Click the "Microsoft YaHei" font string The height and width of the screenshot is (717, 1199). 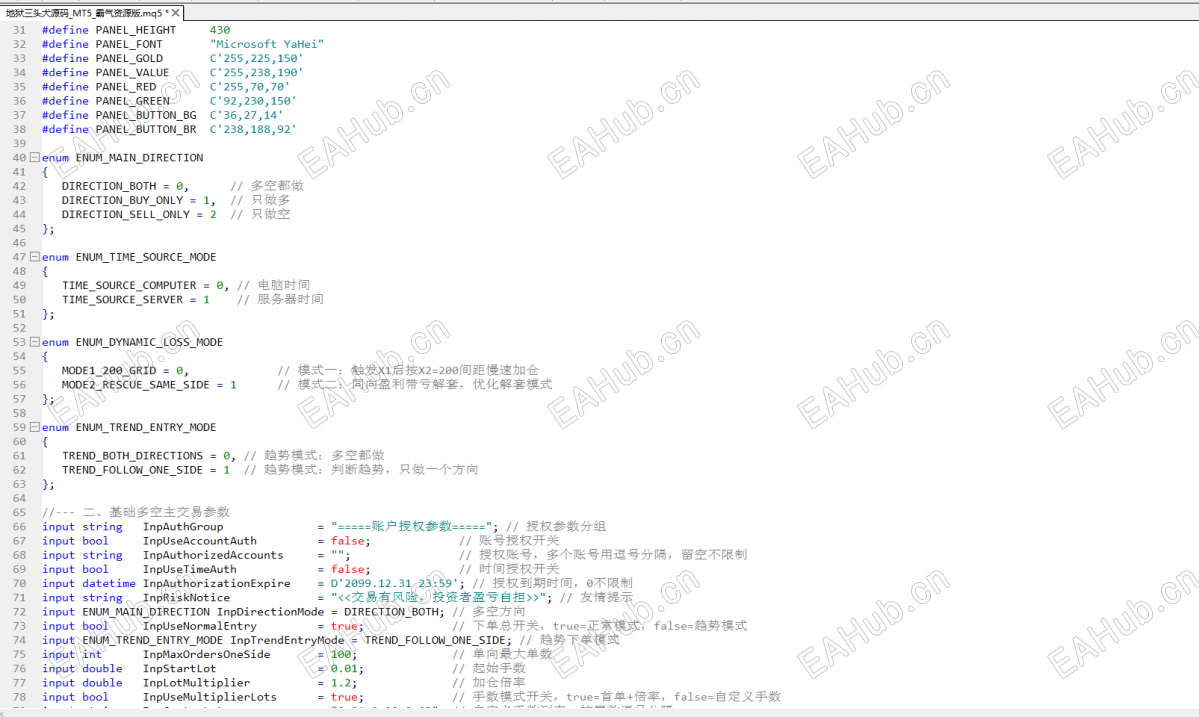tap(267, 44)
